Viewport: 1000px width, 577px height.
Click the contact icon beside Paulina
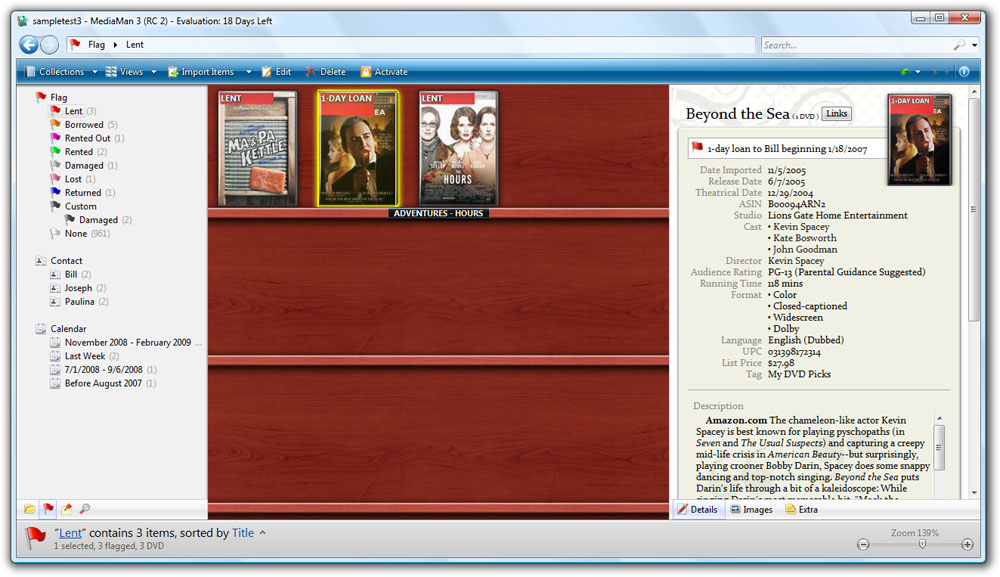(x=55, y=302)
